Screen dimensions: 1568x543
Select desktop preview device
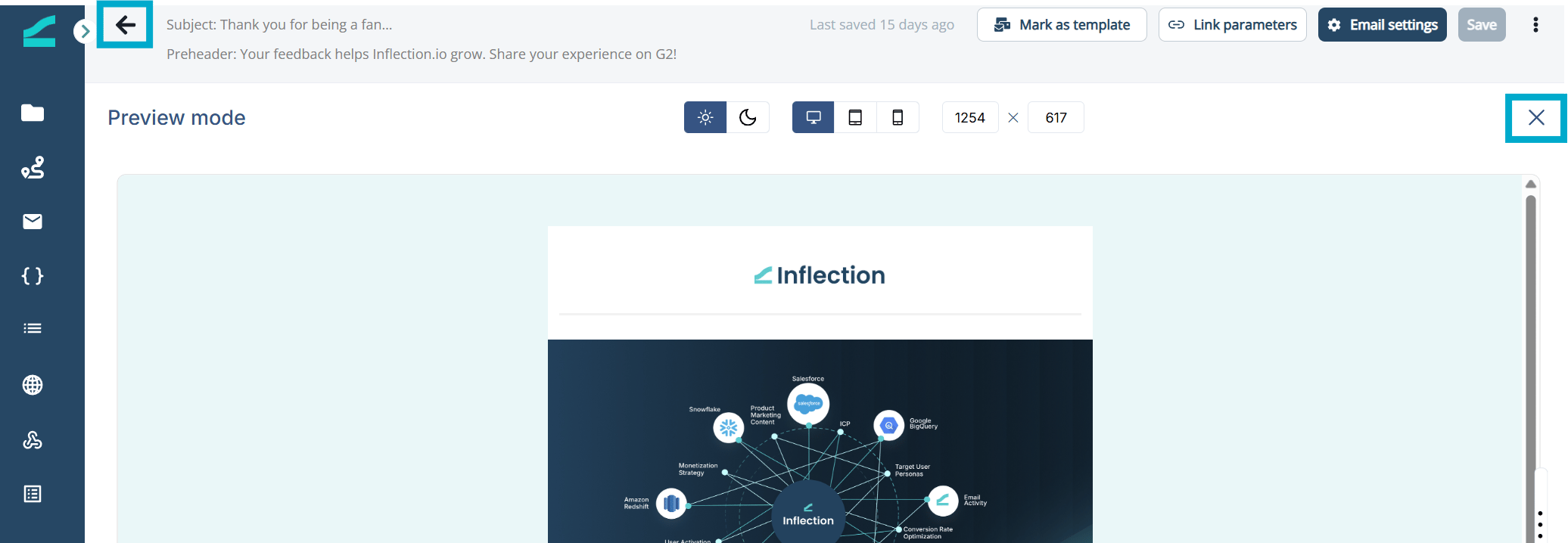click(x=814, y=117)
